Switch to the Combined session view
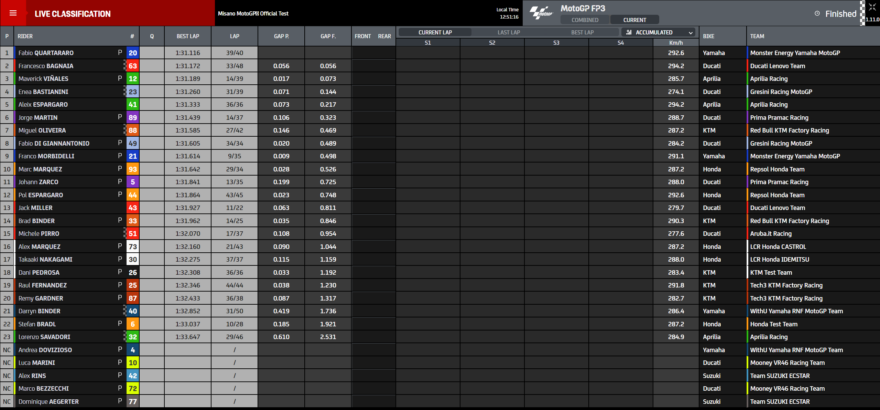The height and width of the screenshot is (410, 880). click(x=585, y=19)
